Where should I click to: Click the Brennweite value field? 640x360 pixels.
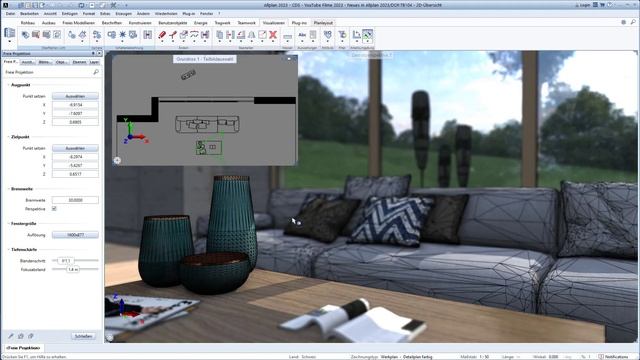[x=75, y=200]
